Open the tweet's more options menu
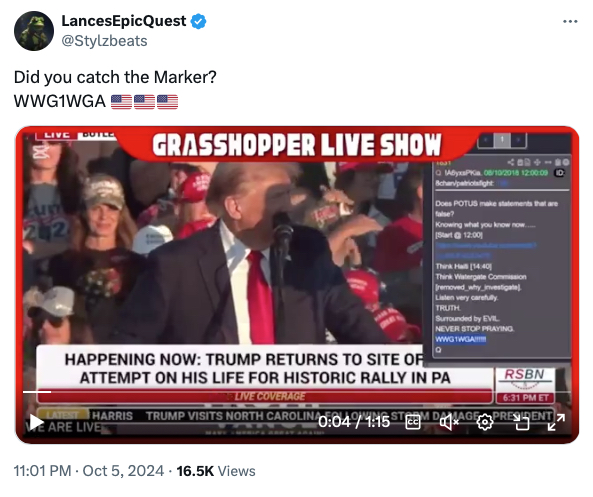 click(x=570, y=22)
